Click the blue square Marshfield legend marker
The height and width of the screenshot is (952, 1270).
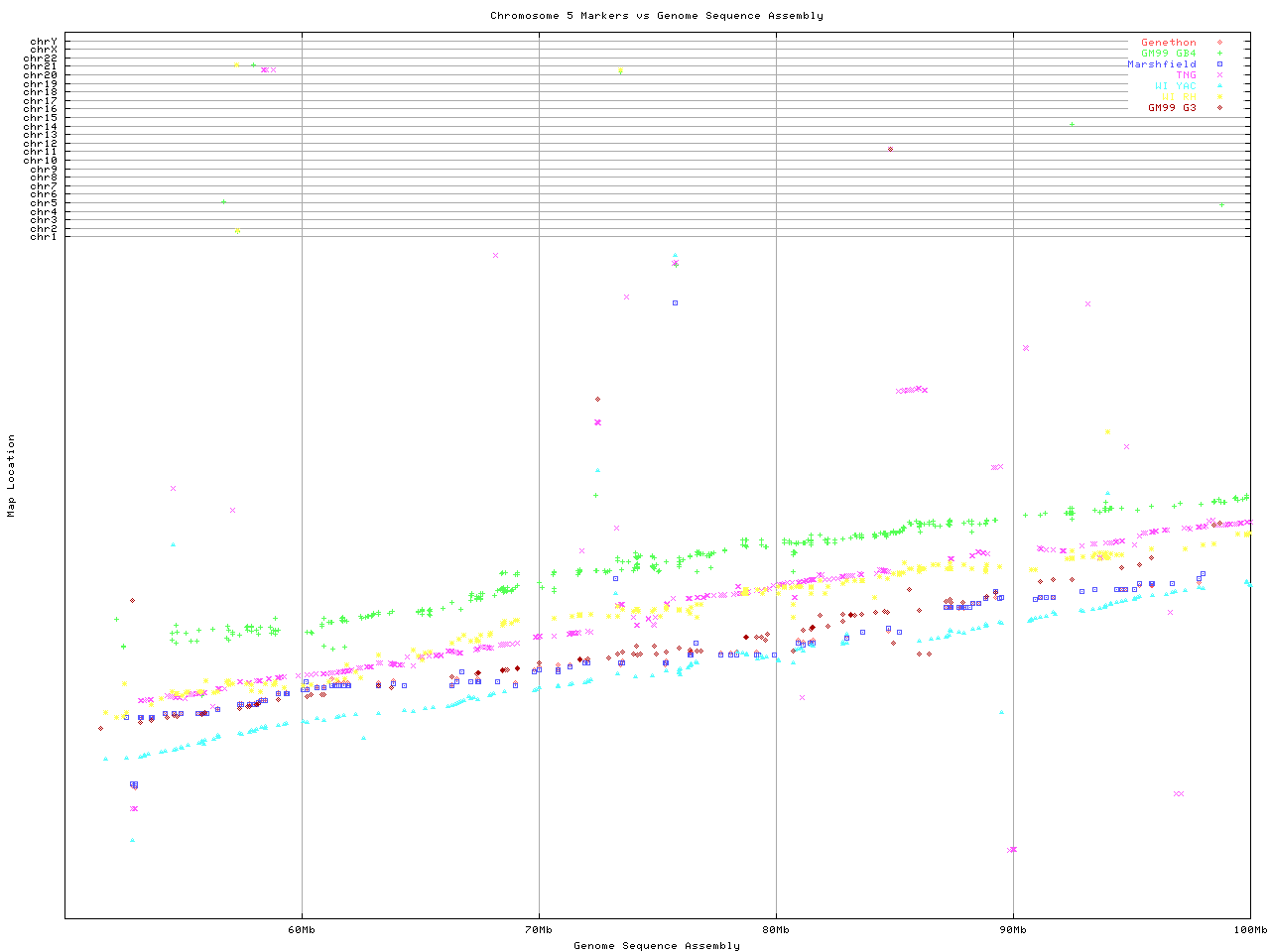coord(1219,64)
